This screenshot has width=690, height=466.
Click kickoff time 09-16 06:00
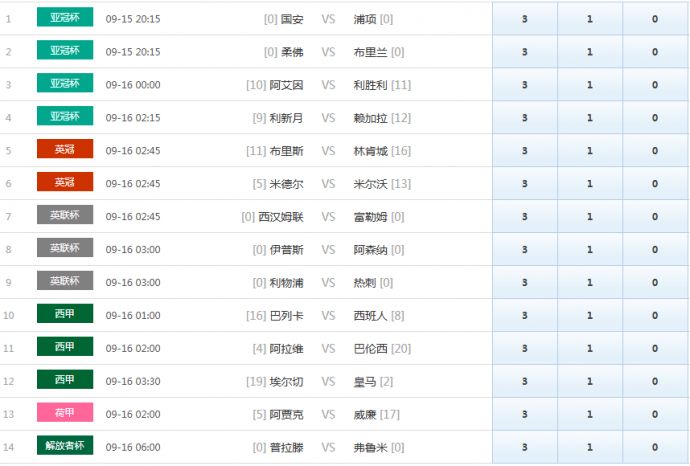pyautogui.click(x=133, y=448)
